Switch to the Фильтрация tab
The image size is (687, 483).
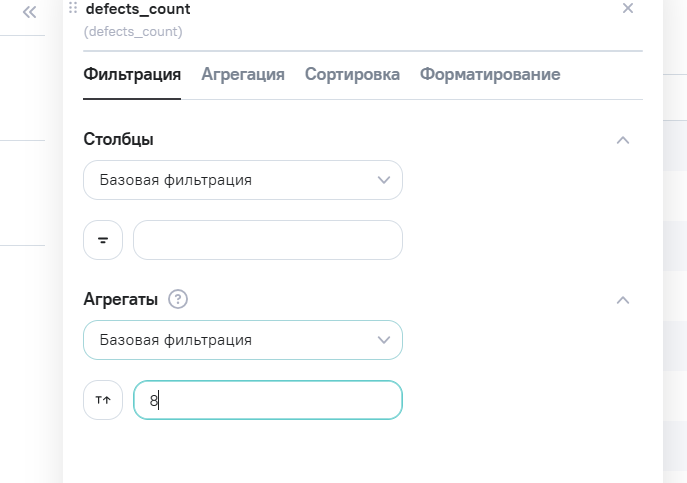(x=132, y=75)
